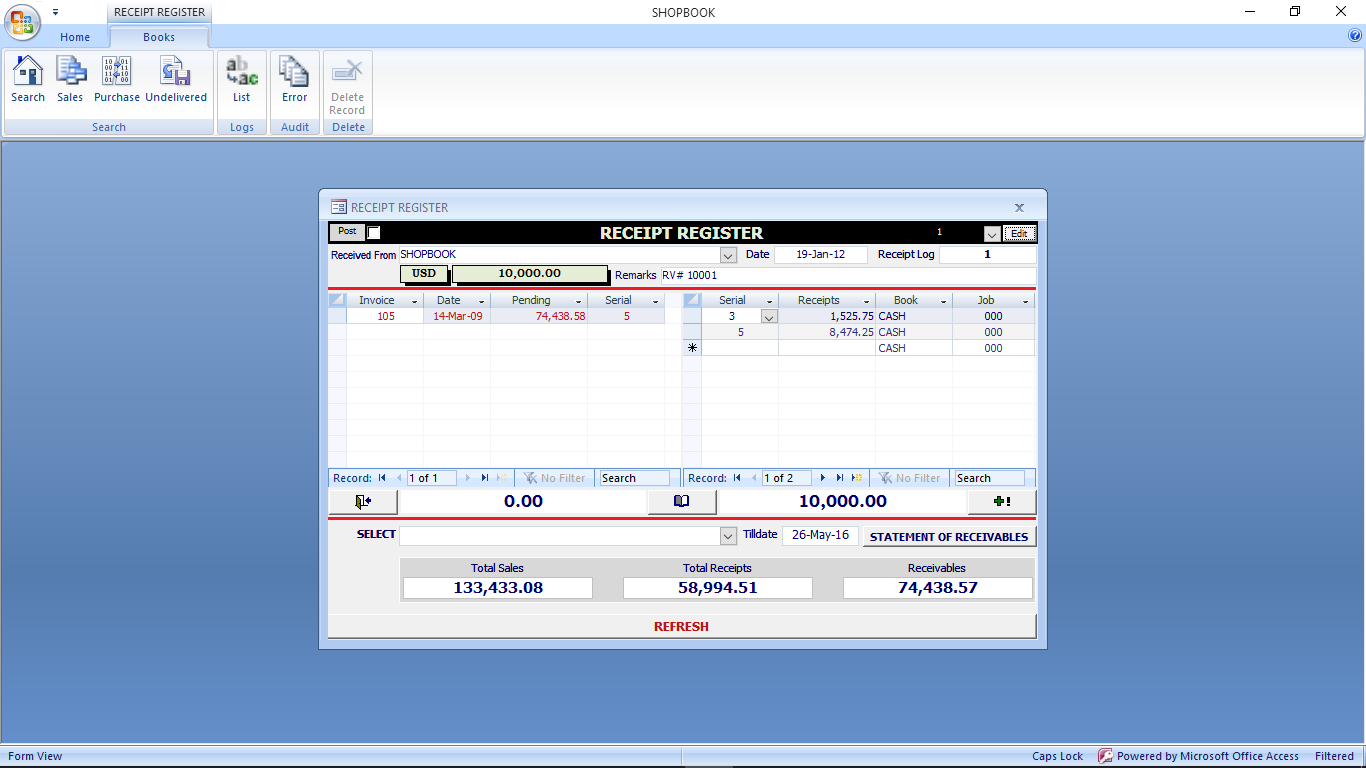Click the Filtered indicator in status bar
Image resolution: width=1366 pixels, height=768 pixels.
coord(1334,756)
